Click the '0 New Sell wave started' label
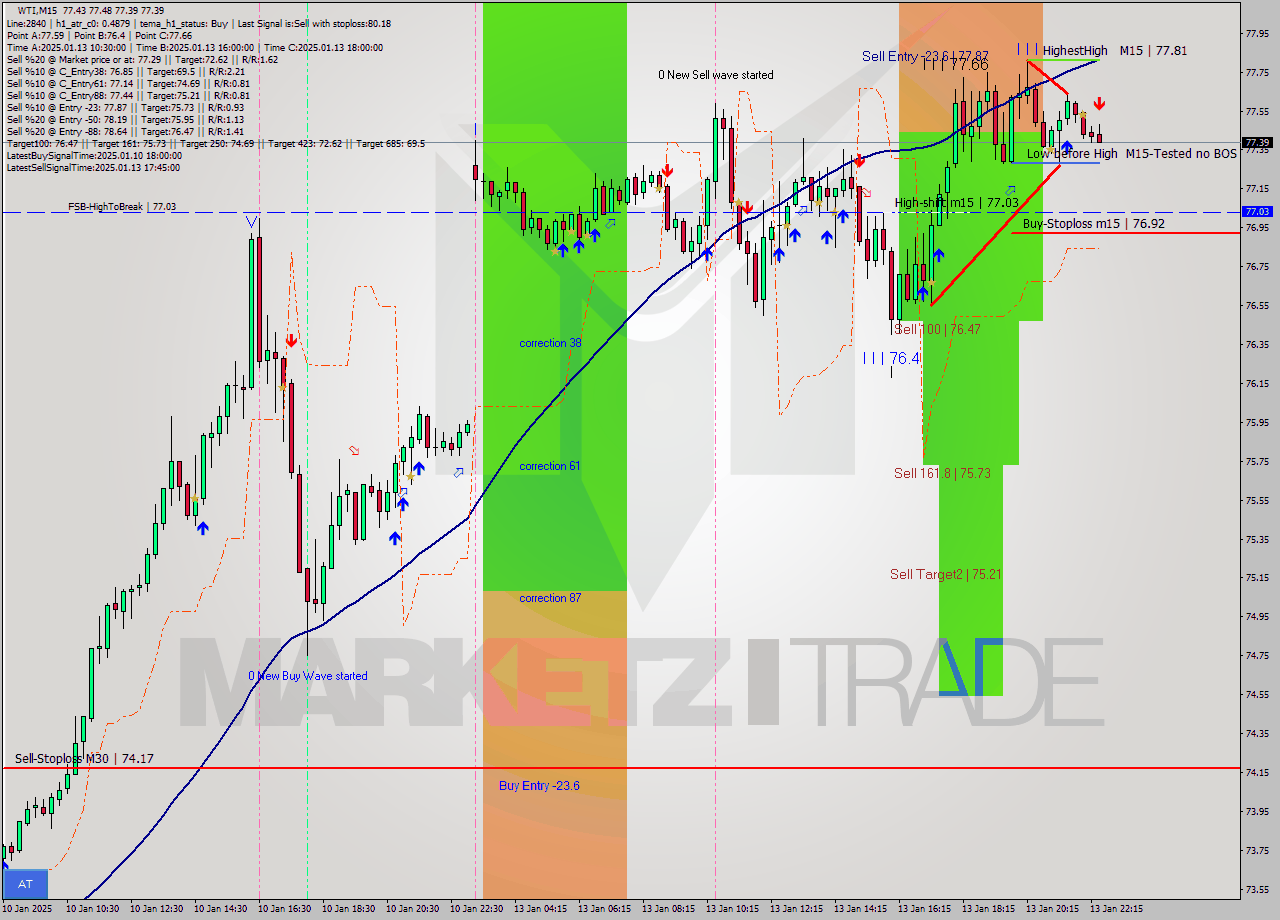The image size is (1280, 920). tap(715, 75)
